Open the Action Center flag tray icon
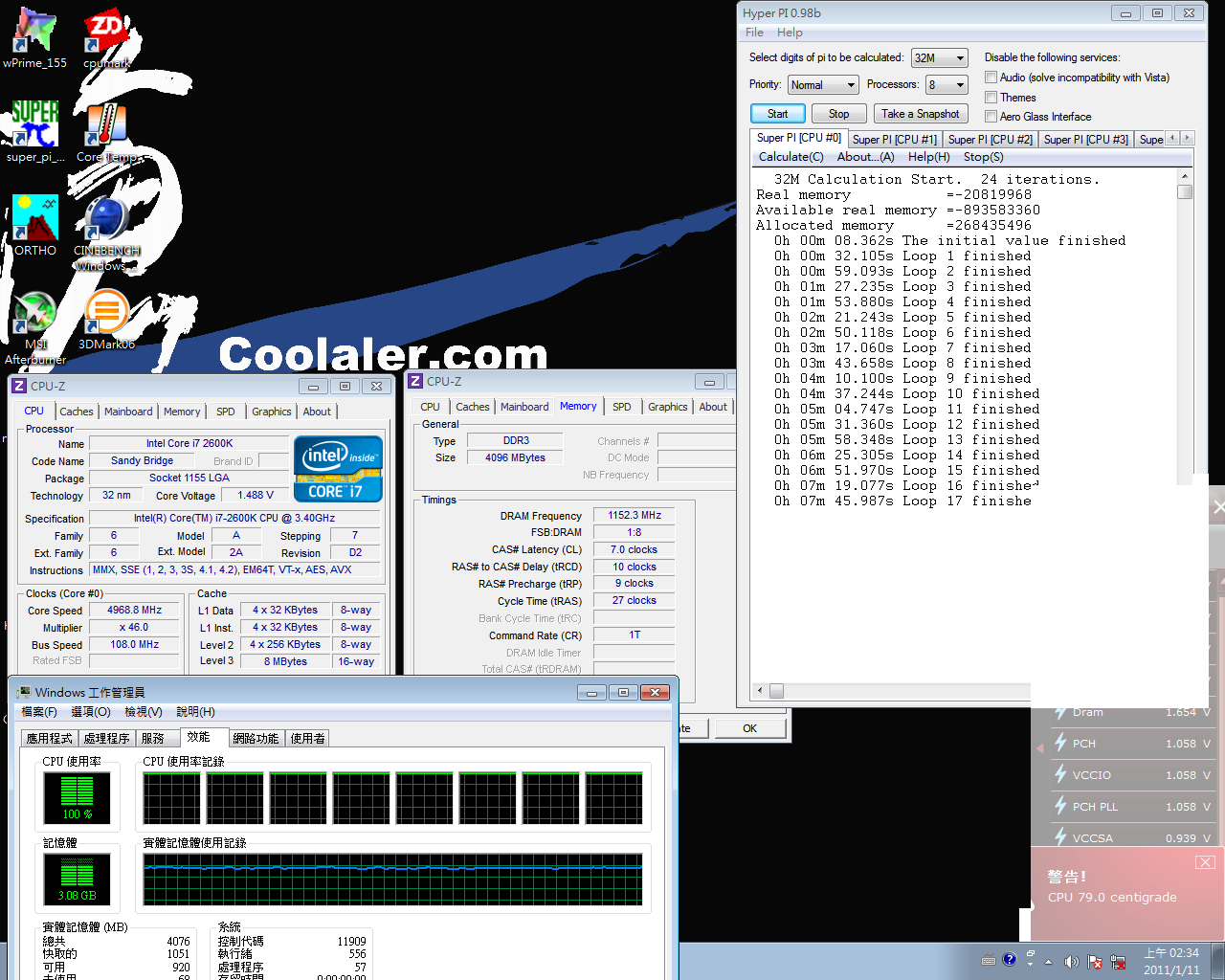Screen dimensions: 1225x980 coord(1094,961)
